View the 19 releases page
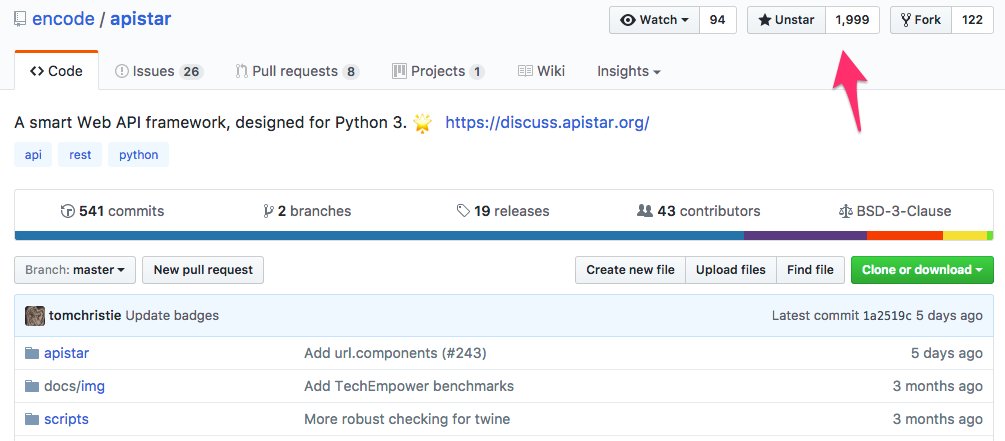The image size is (1005, 441). (x=502, y=211)
